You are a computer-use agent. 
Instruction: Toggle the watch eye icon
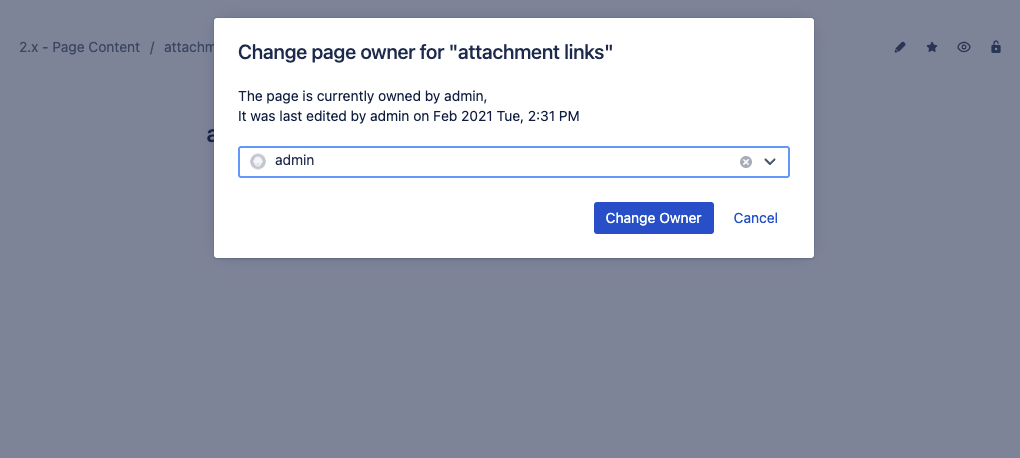point(964,47)
